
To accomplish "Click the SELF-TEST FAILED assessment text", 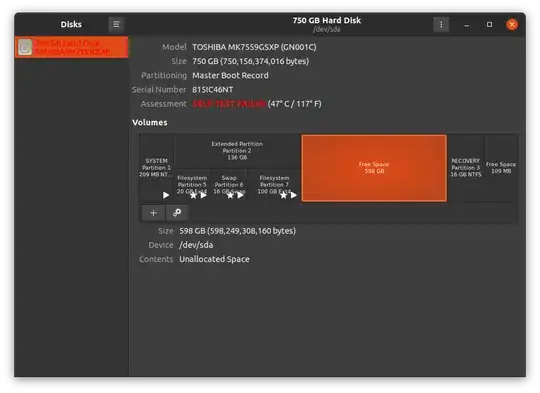I will (229, 104).
